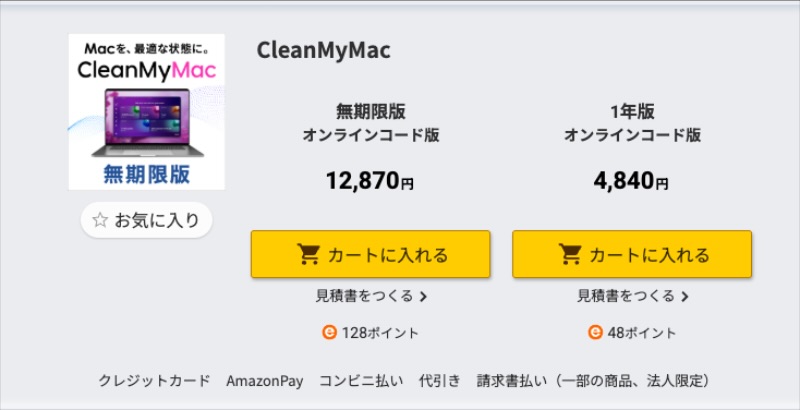Add 無期限版 to cart with カートに入れる

tap(370, 254)
